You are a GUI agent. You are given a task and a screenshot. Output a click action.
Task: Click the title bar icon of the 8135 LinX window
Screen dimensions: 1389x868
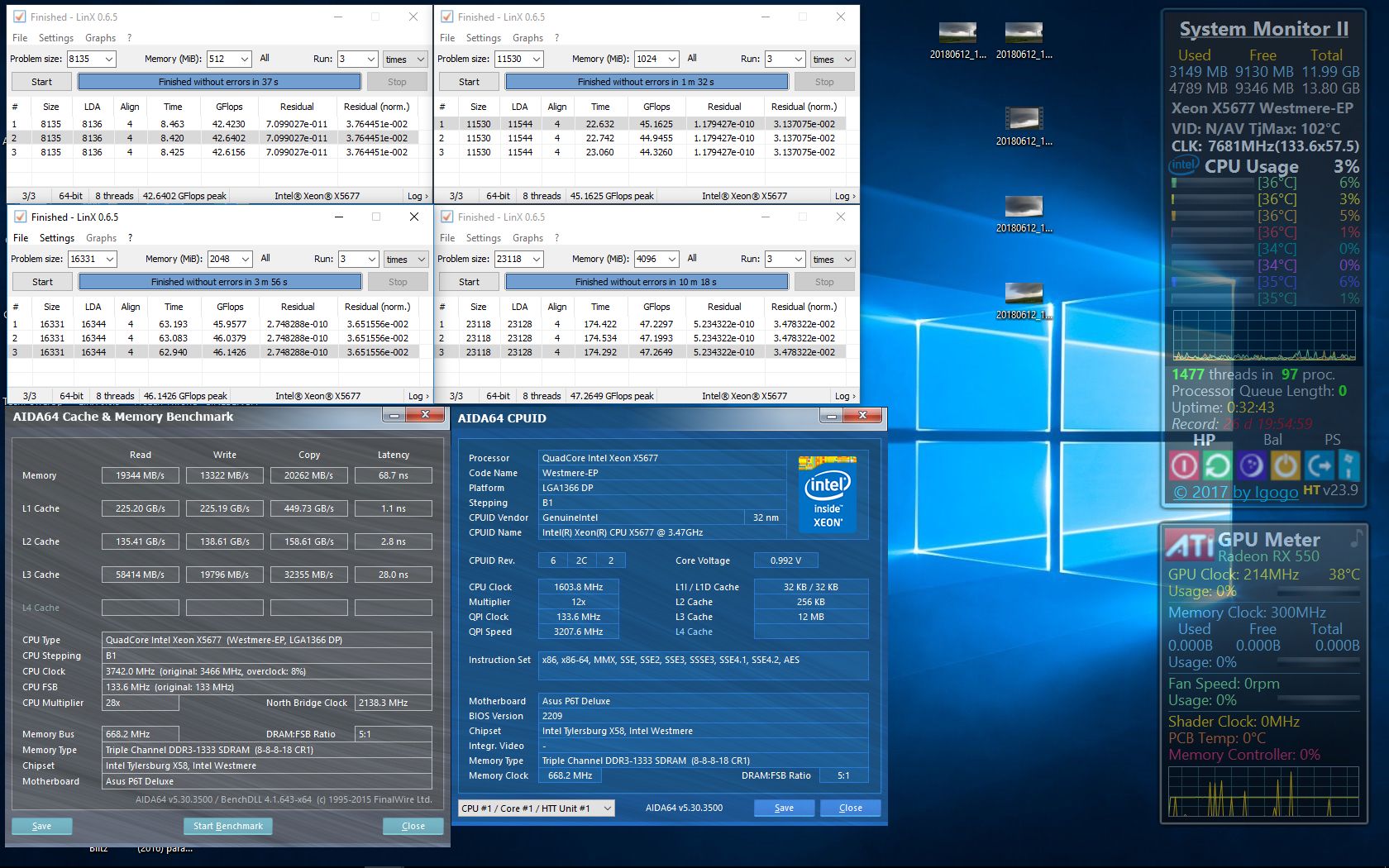click(x=19, y=17)
